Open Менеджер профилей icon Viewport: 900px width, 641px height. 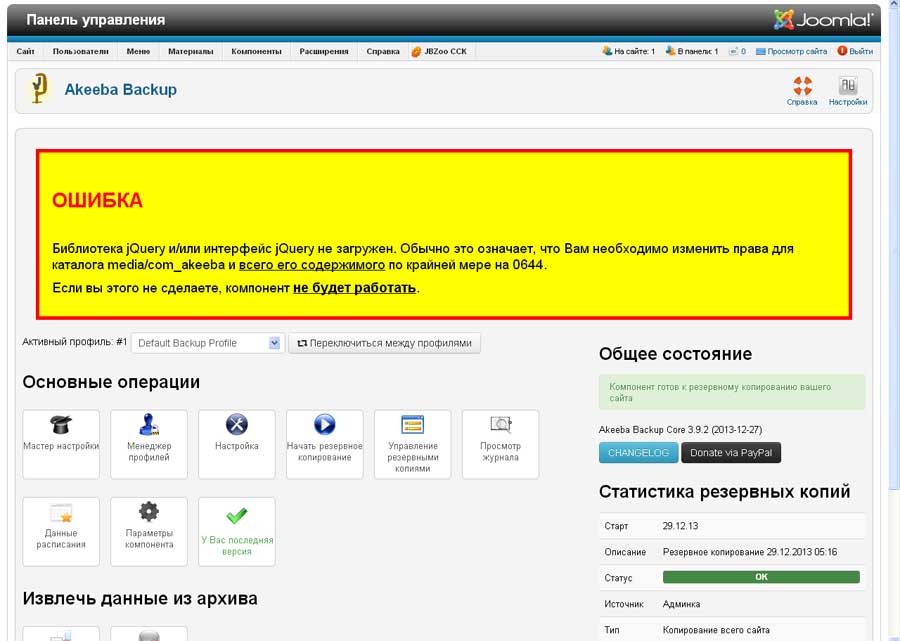pos(149,444)
